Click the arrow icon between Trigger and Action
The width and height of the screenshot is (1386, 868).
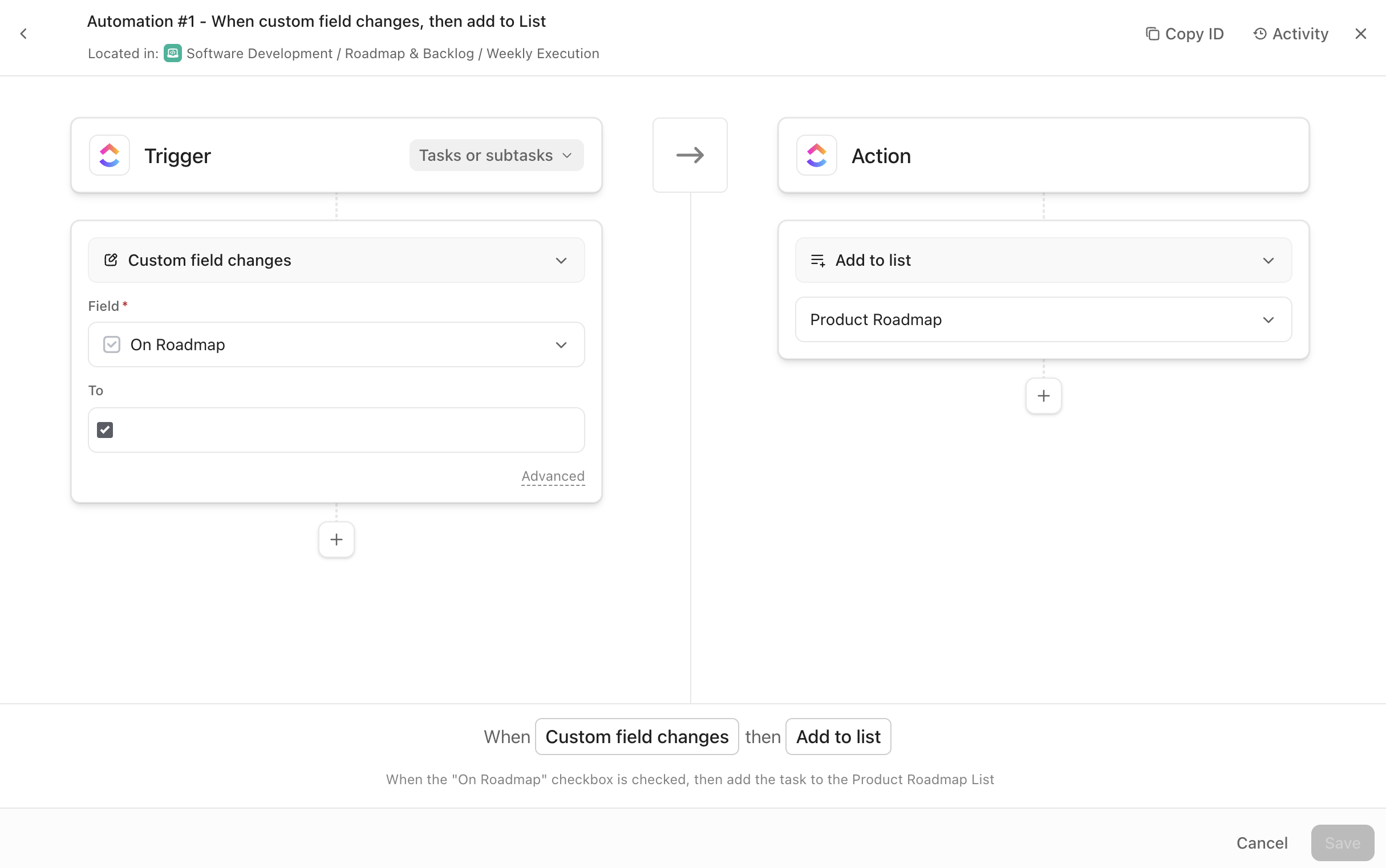point(689,155)
